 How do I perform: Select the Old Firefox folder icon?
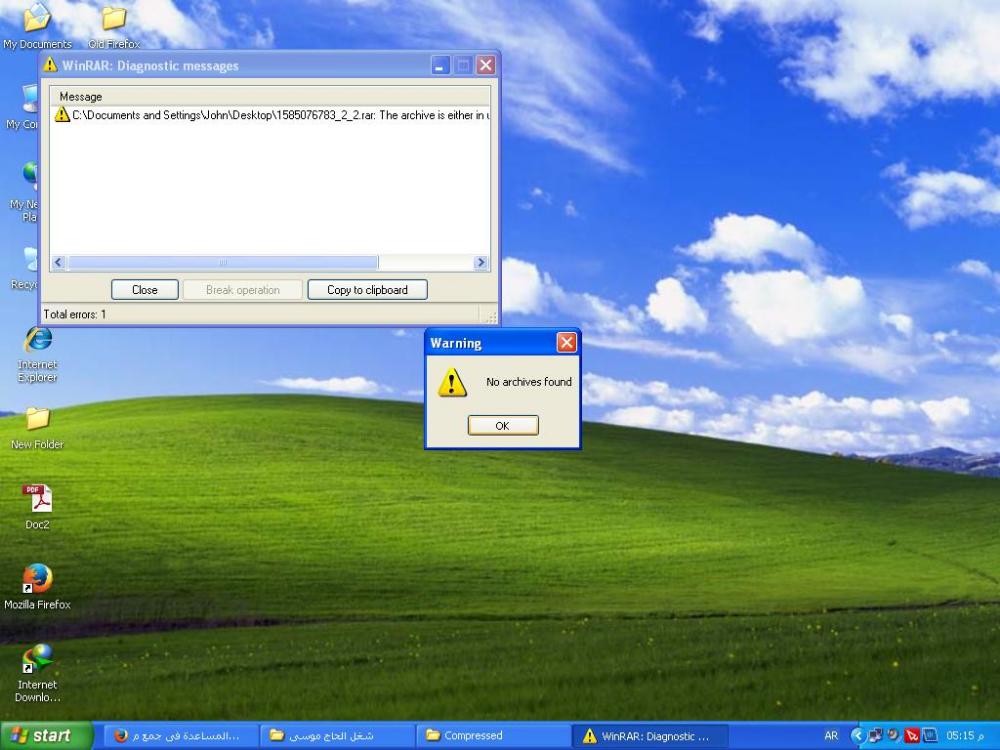[114, 26]
